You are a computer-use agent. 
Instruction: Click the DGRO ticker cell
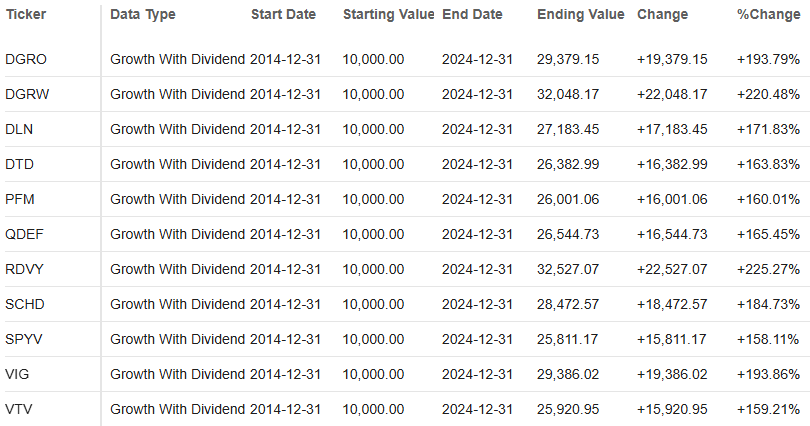[x=26, y=59]
